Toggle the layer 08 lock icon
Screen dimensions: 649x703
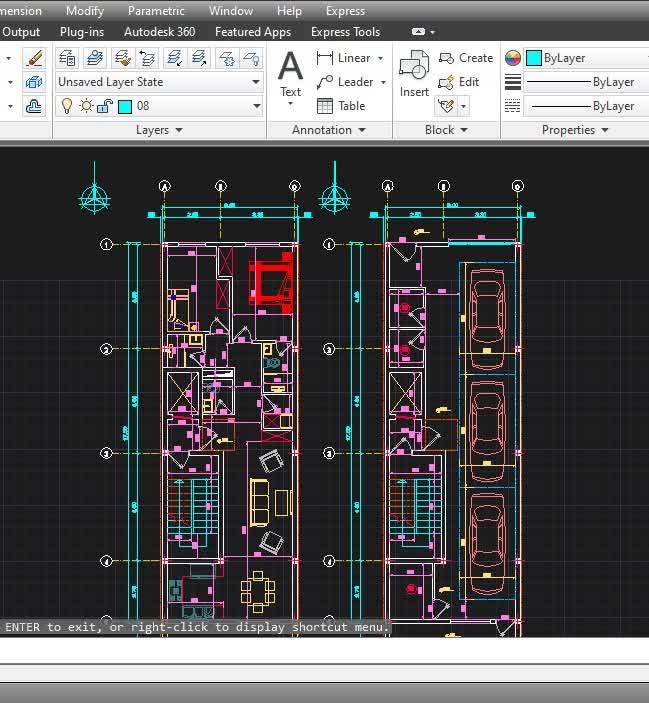(105, 106)
